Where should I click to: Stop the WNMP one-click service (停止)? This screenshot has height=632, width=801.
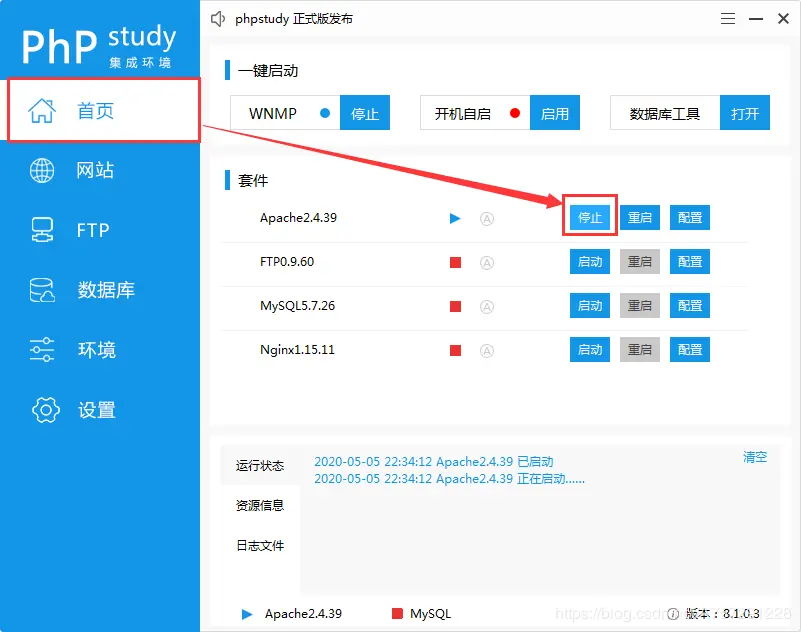click(365, 112)
